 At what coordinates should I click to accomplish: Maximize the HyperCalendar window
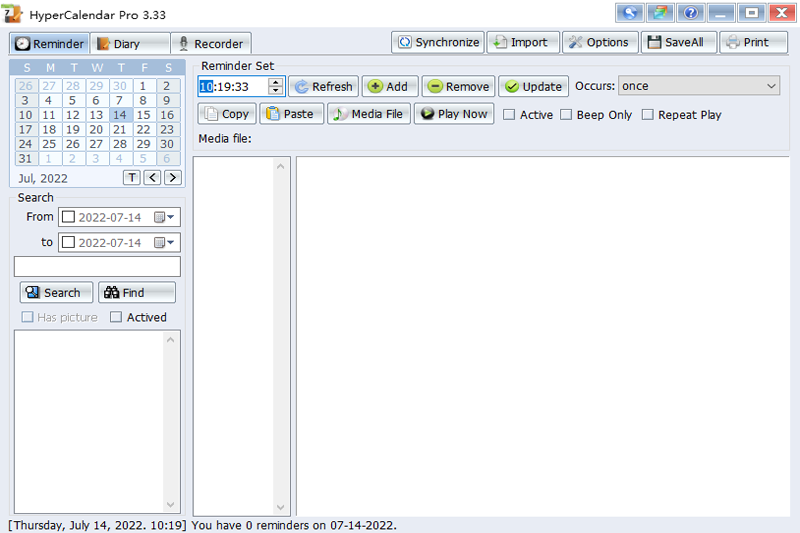[x=752, y=13]
